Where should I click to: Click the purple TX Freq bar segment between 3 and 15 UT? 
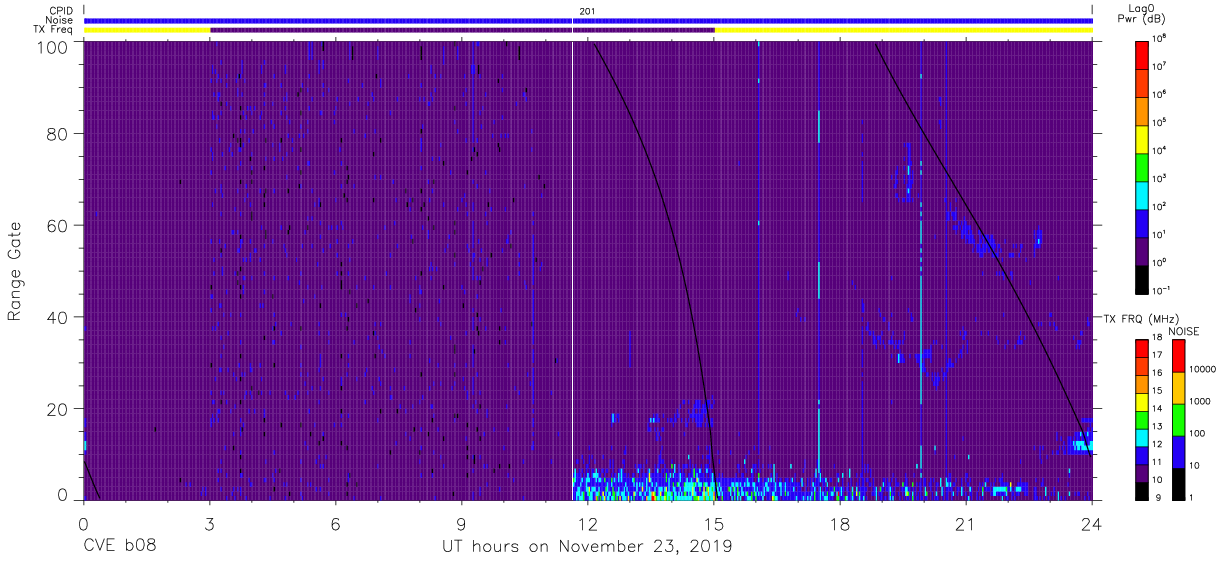[462, 30]
